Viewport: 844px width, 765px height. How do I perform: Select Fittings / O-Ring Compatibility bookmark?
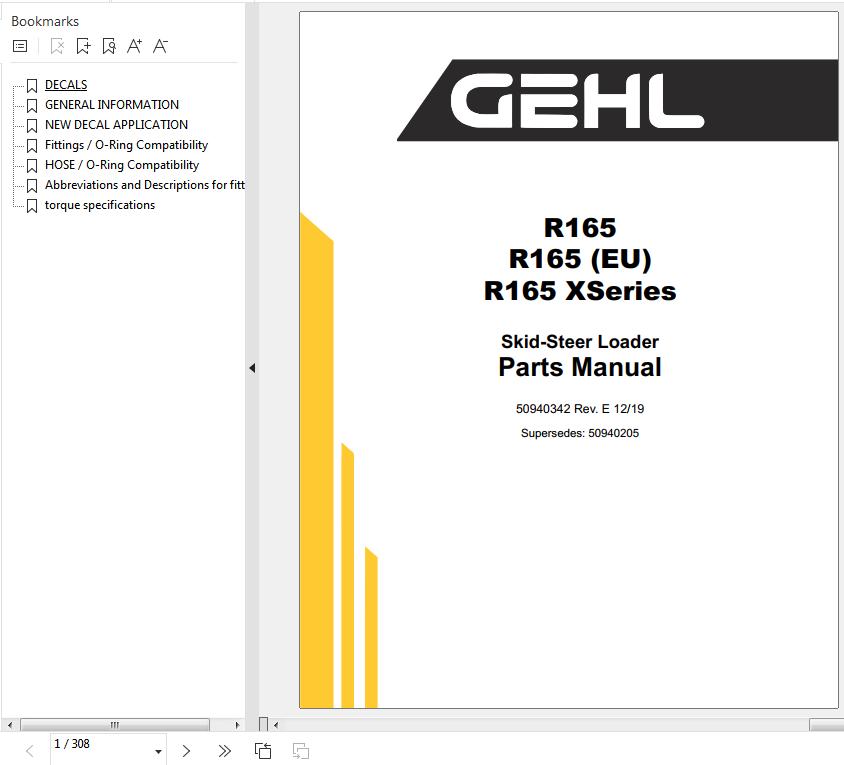click(126, 145)
